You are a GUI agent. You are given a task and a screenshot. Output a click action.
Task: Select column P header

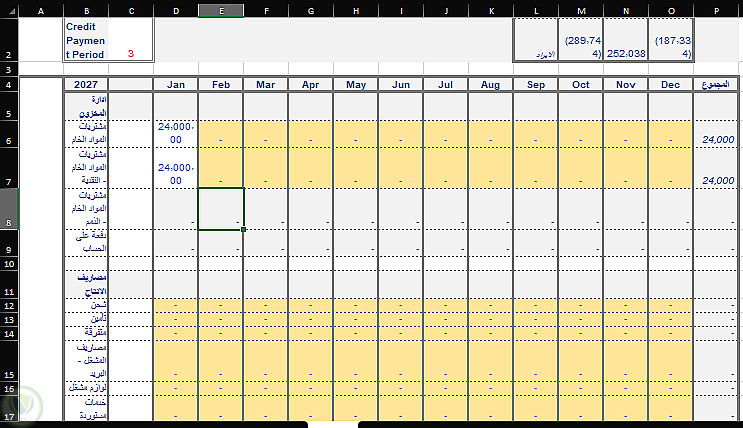(x=716, y=10)
